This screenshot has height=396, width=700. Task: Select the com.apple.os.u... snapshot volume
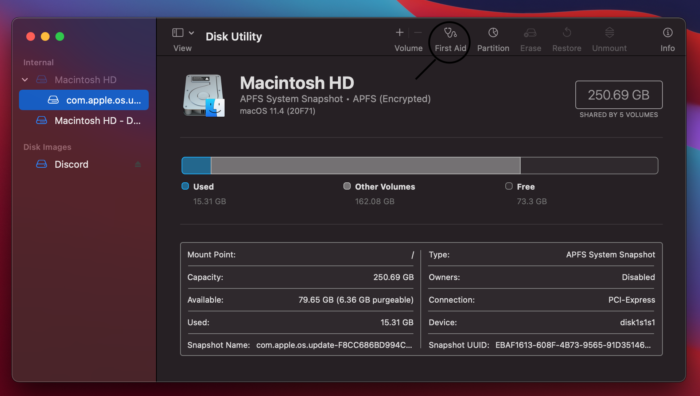point(84,100)
